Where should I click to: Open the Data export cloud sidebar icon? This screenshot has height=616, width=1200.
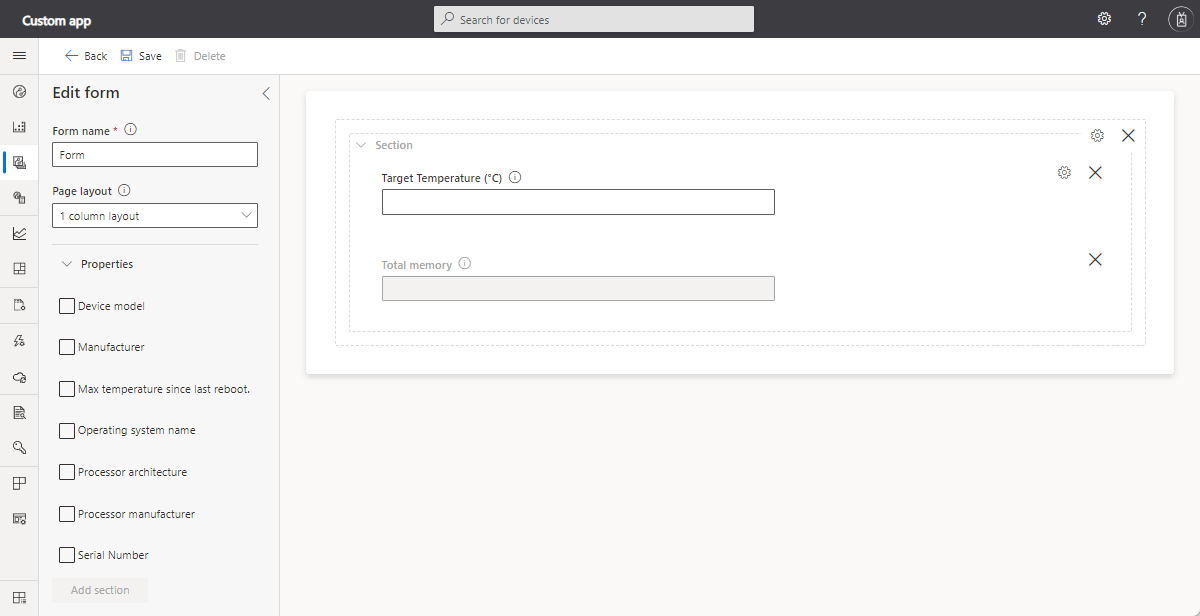point(19,377)
